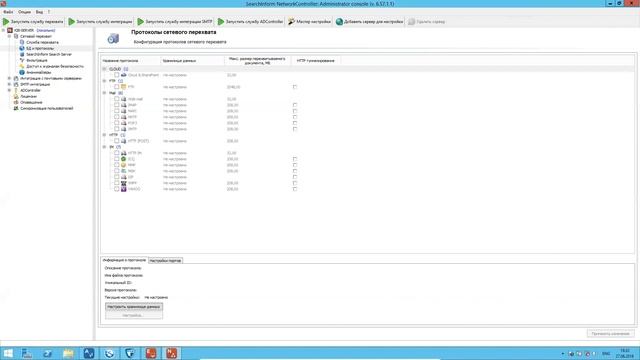Click the MSN protocol icon
Viewport: 640px width, 360px height.
[x=123, y=171]
